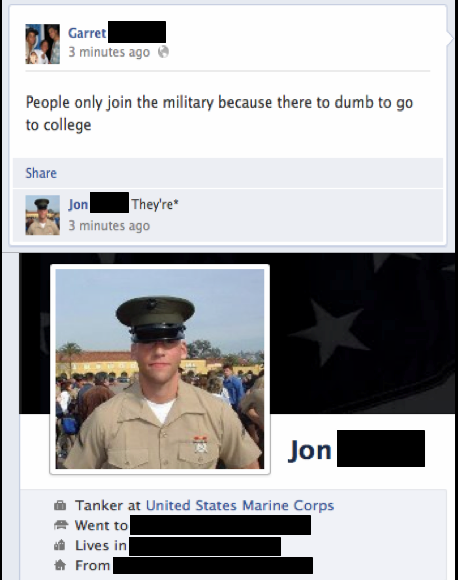
Task: Open the United States Marine Corps link
Action: [x=240, y=505]
